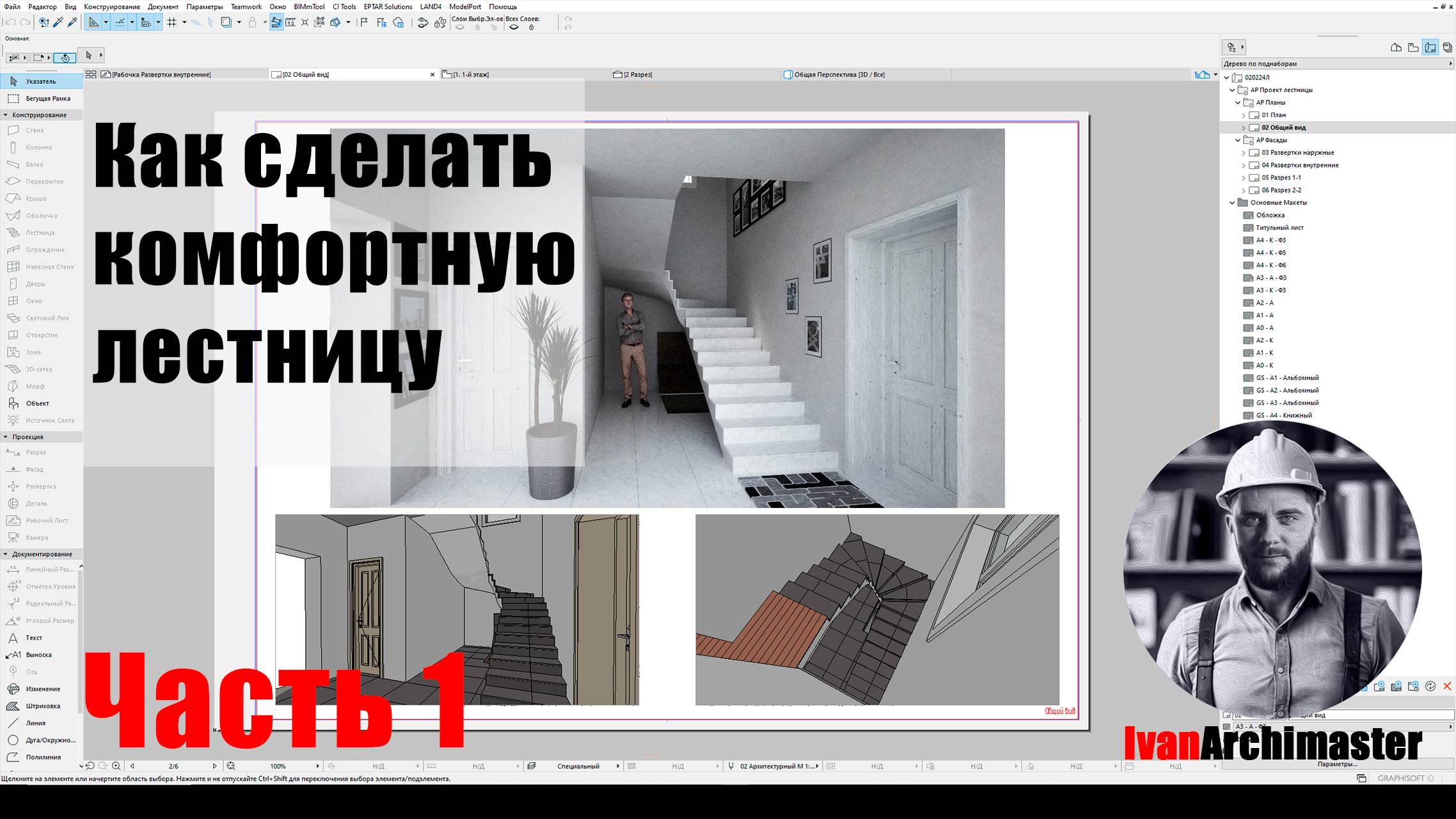1456x819 pixels.
Task: Collapse the АР Фасады subset folder
Action: coord(1238,140)
